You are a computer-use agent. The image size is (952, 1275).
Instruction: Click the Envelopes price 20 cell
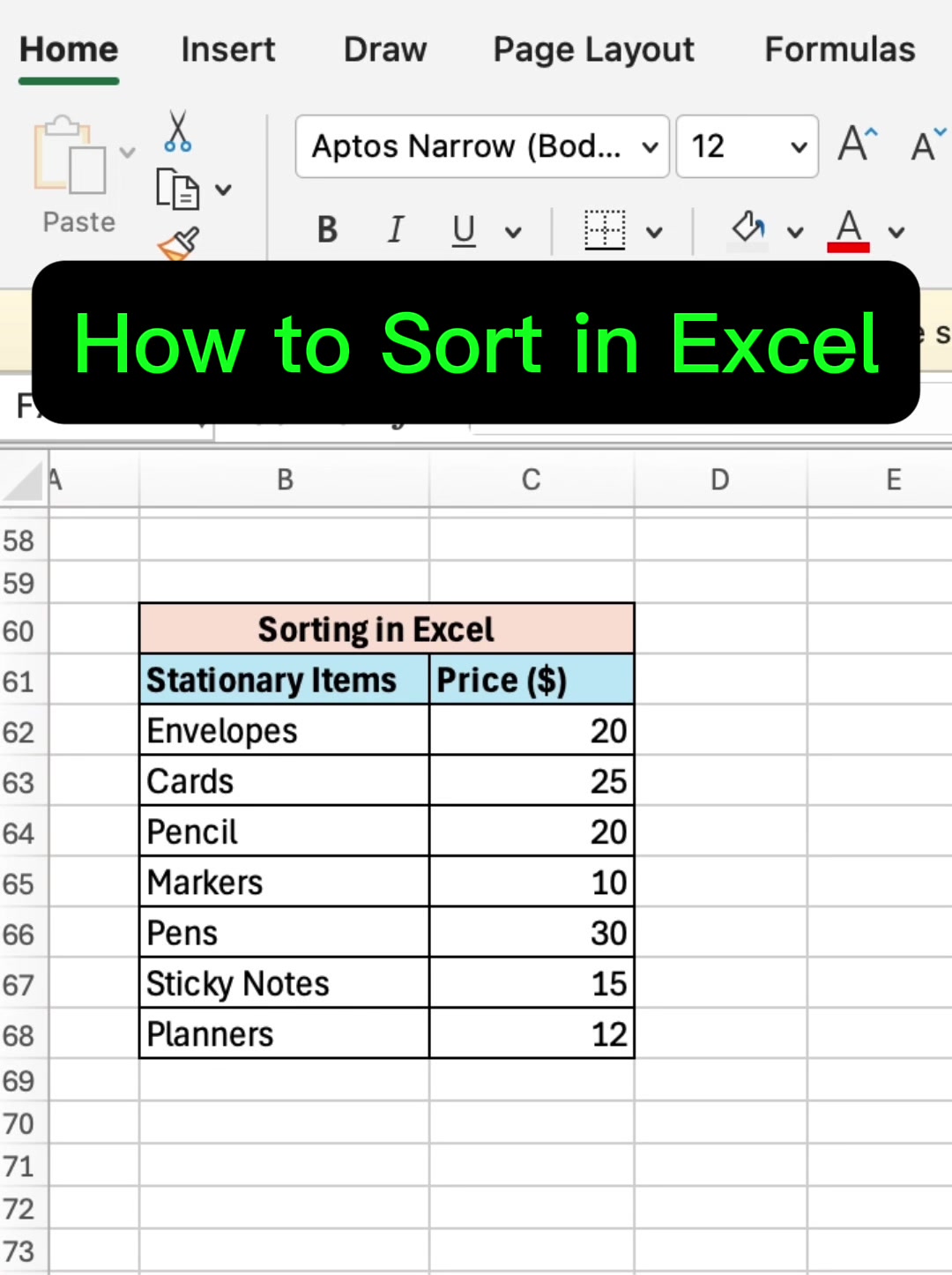tap(532, 730)
